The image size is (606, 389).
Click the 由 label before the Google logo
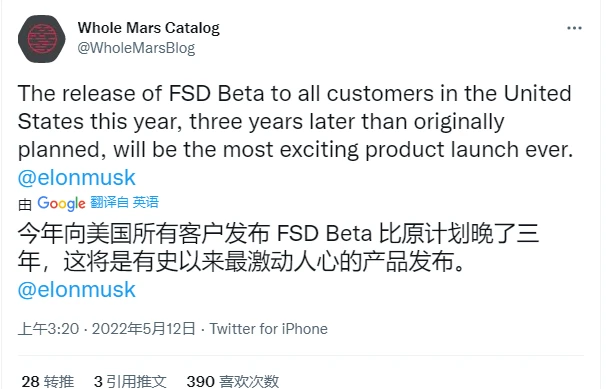[25, 204]
